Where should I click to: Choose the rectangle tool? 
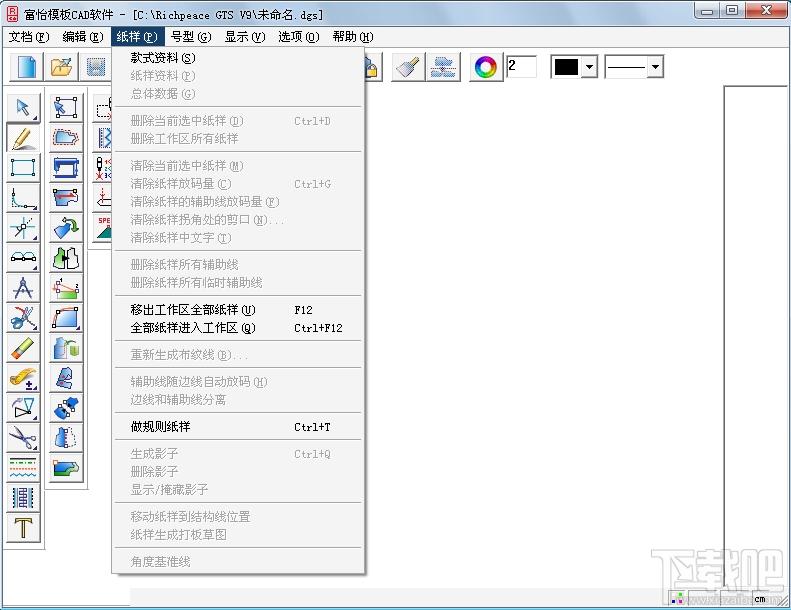[x=23, y=167]
